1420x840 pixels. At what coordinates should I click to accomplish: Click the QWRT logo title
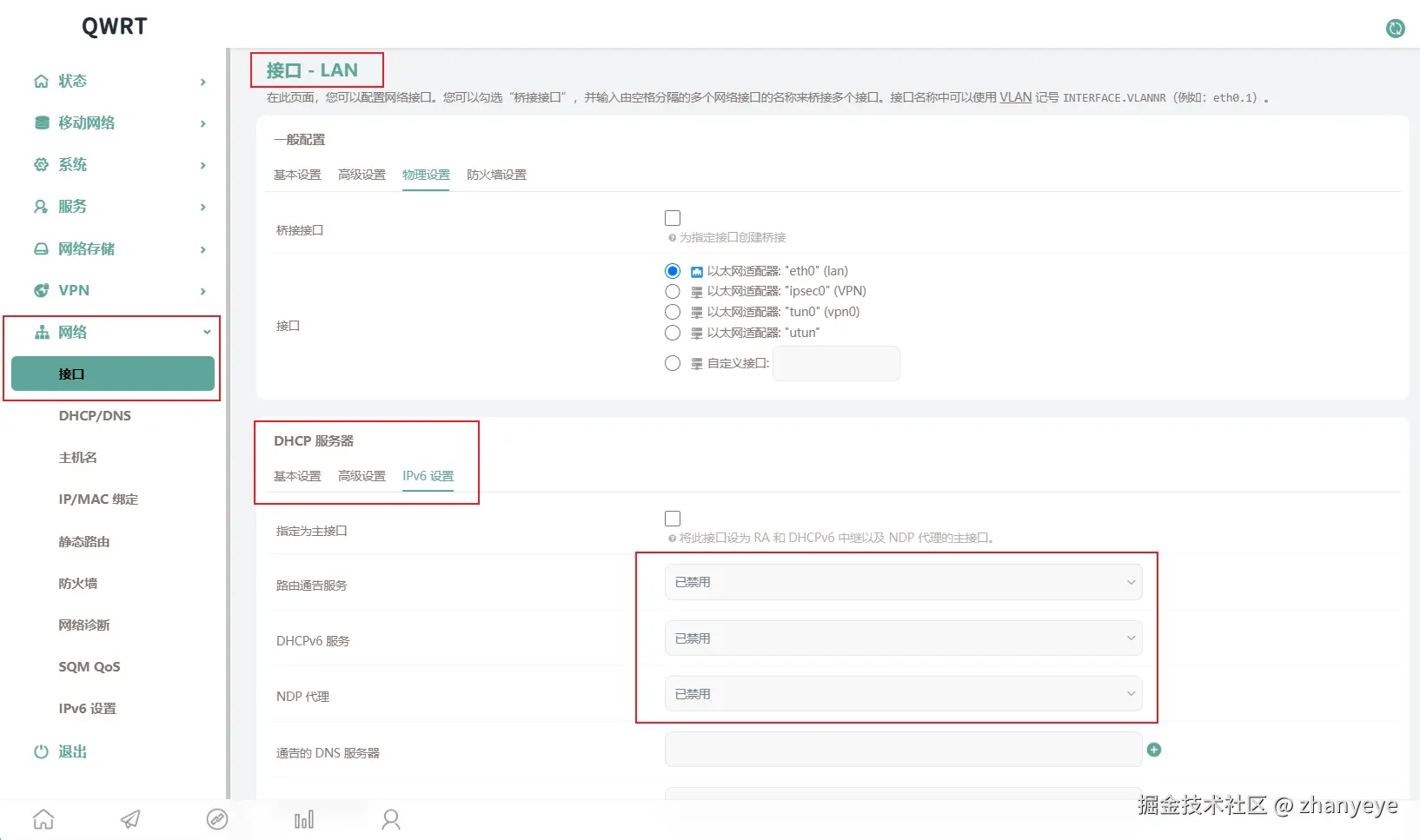click(x=115, y=27)
